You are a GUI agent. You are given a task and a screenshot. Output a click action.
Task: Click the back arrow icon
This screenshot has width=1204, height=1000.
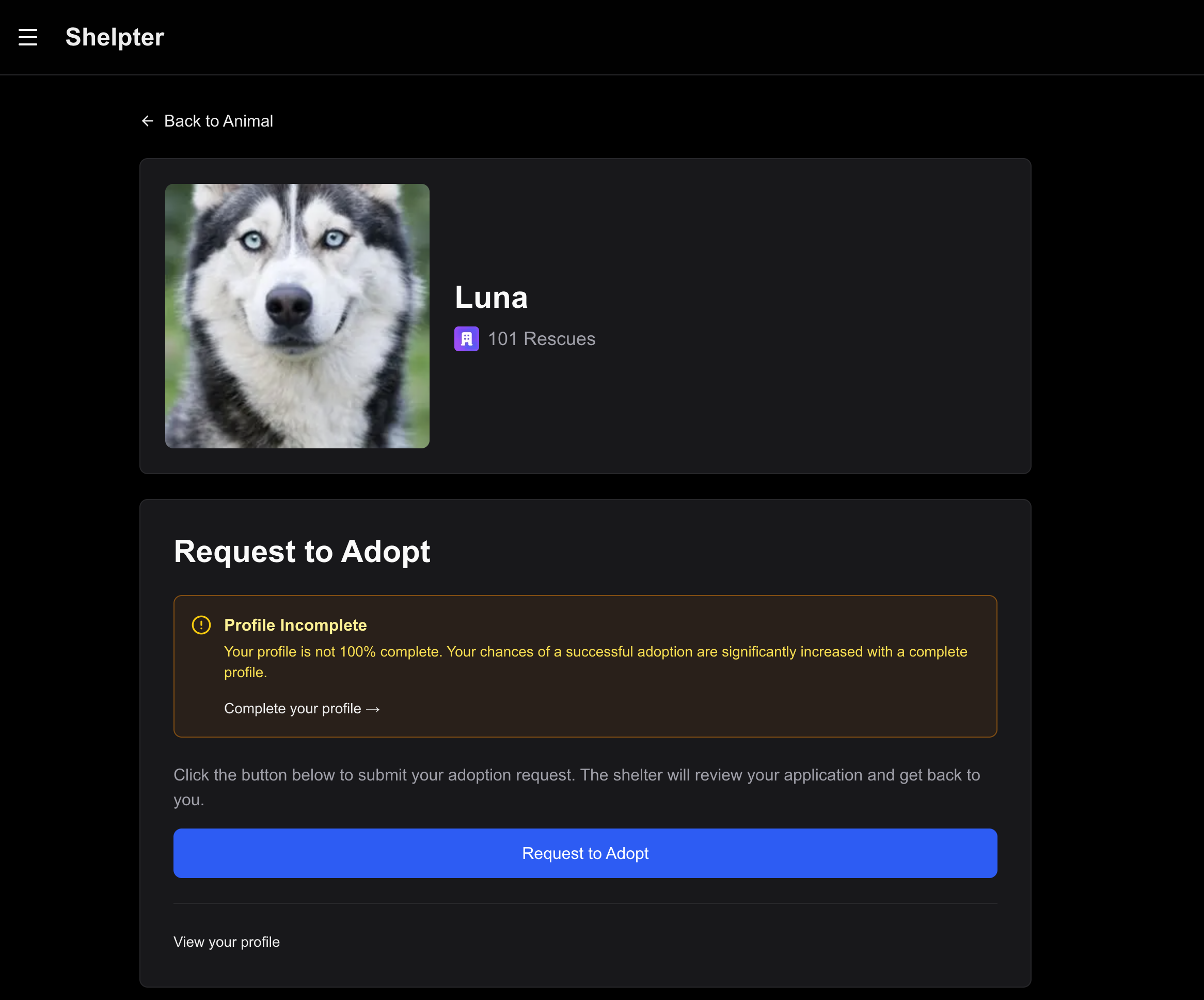[147, 121]
